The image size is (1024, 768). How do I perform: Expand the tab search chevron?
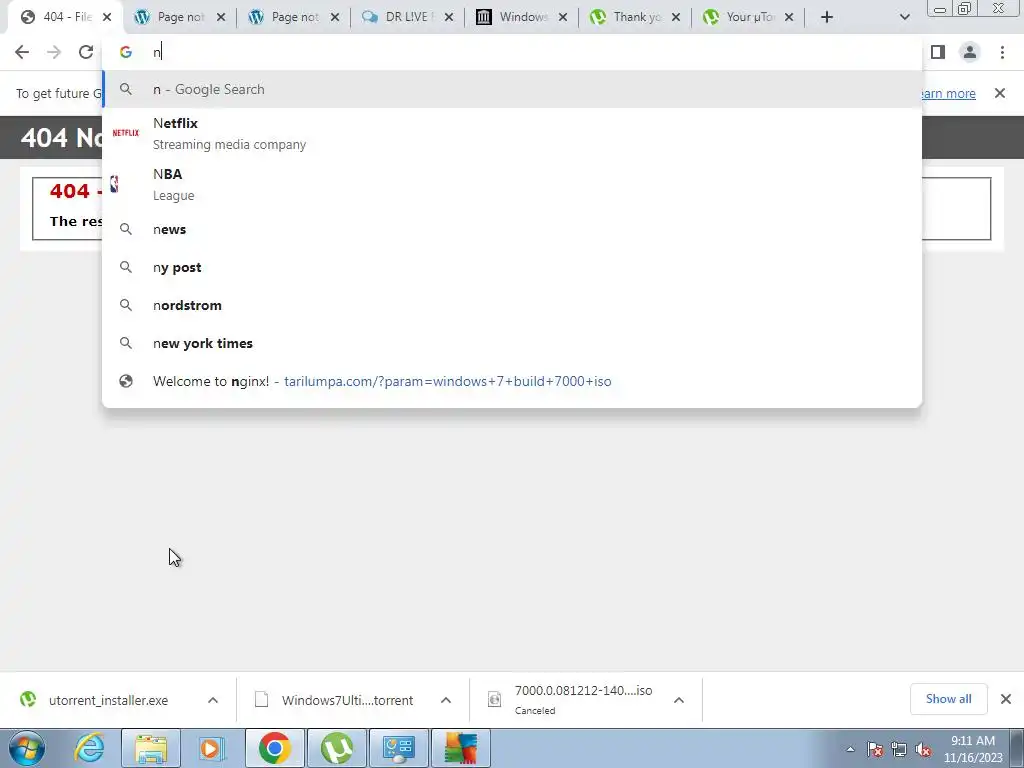coord(904,17)
